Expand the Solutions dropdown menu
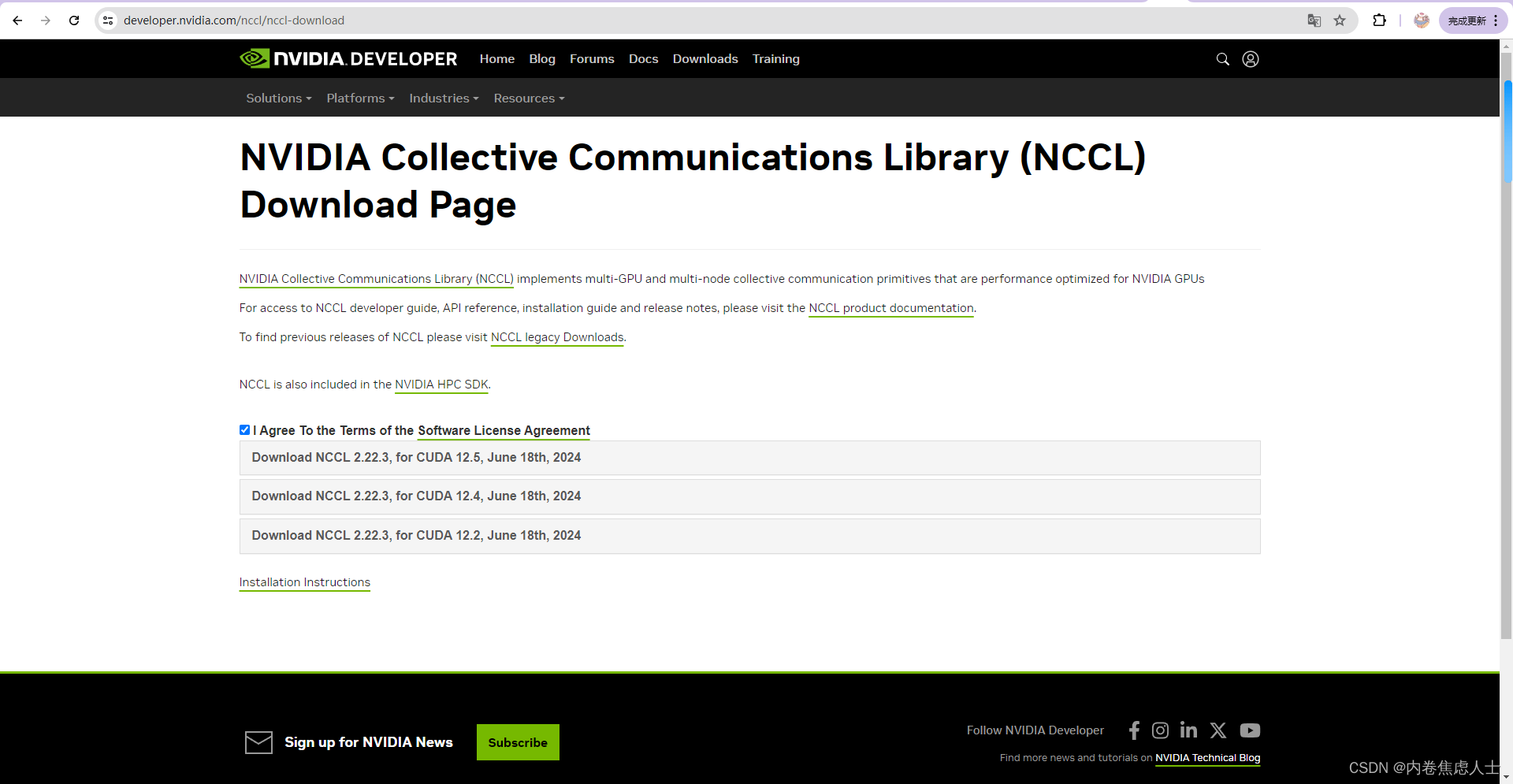 click(279, 98)
